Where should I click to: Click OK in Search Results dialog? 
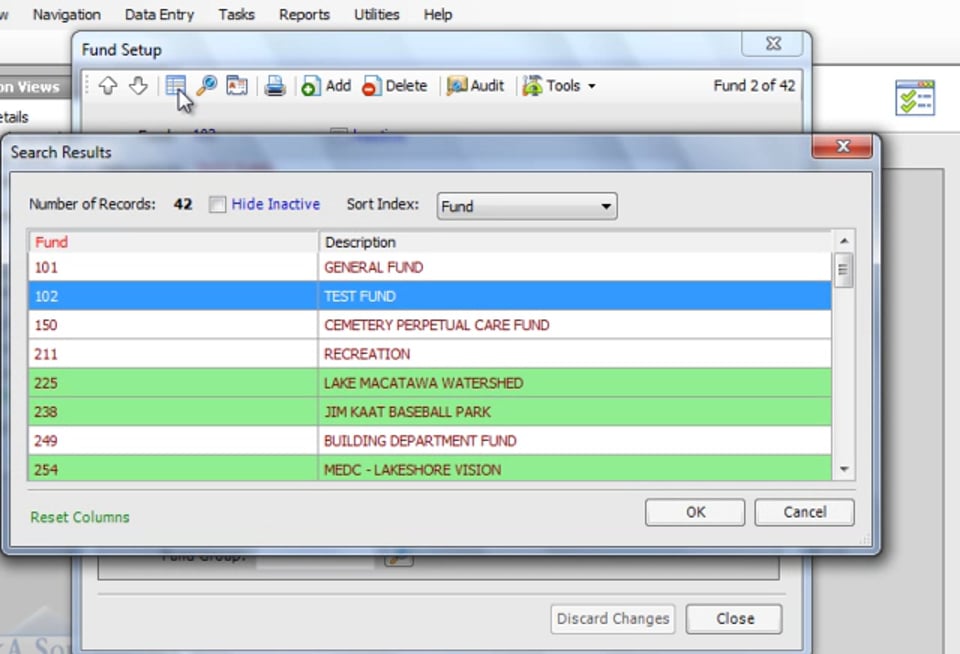[x=695, y=512]
